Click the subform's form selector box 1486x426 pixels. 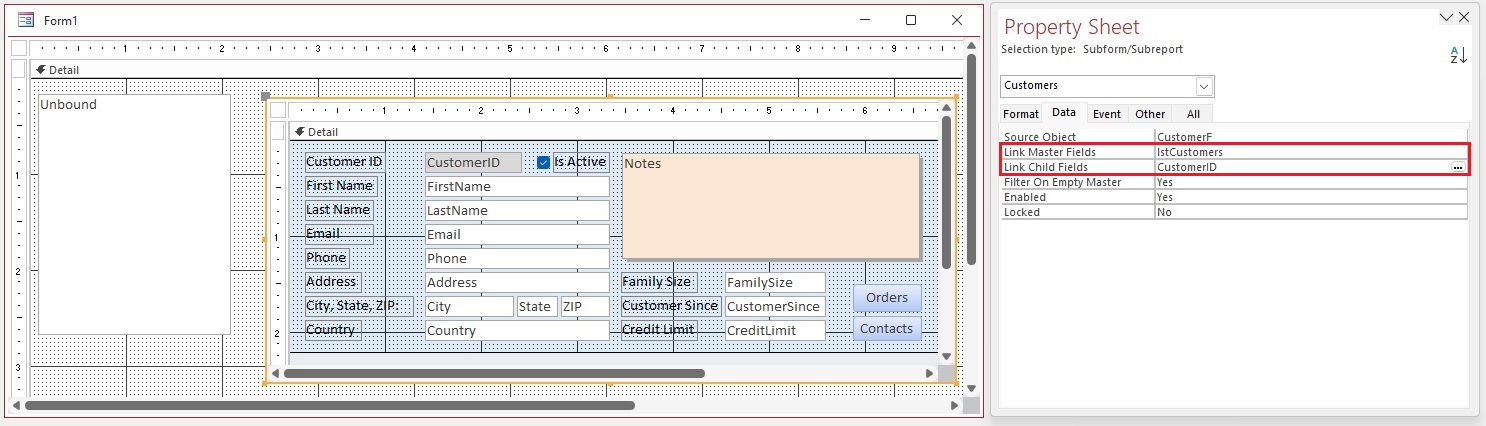pyautogui.click(x=278, y=110)
